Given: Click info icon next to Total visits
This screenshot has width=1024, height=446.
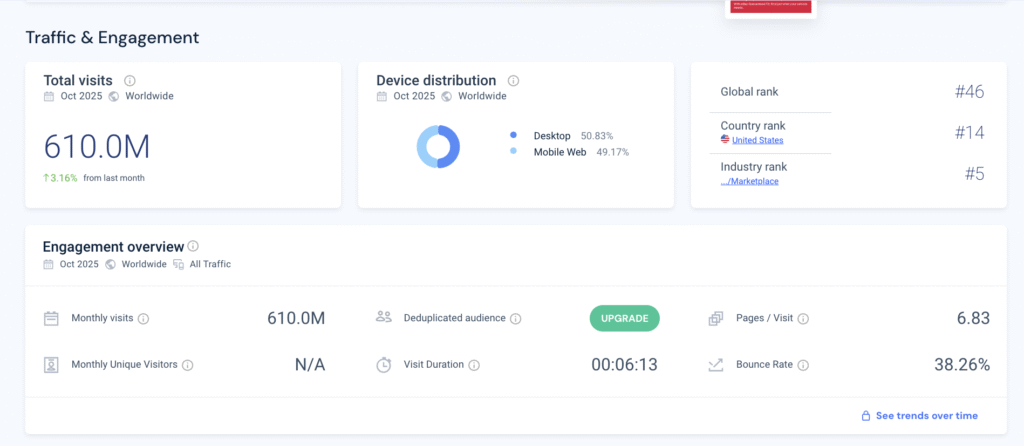Looking at the screenshot, I should pos(130,81).
